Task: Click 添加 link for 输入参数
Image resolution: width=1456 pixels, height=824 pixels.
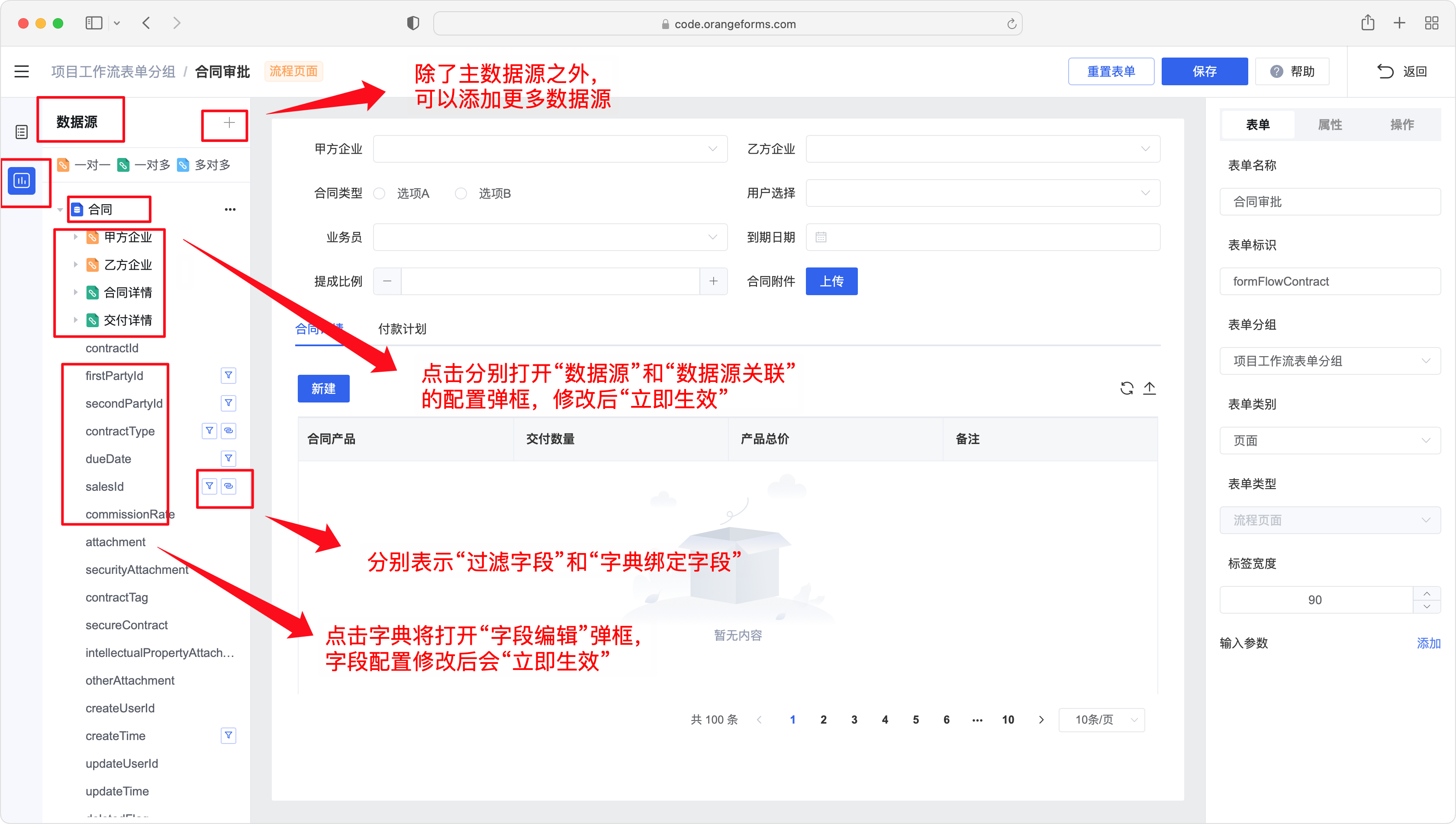Action: coord(1428,644)
